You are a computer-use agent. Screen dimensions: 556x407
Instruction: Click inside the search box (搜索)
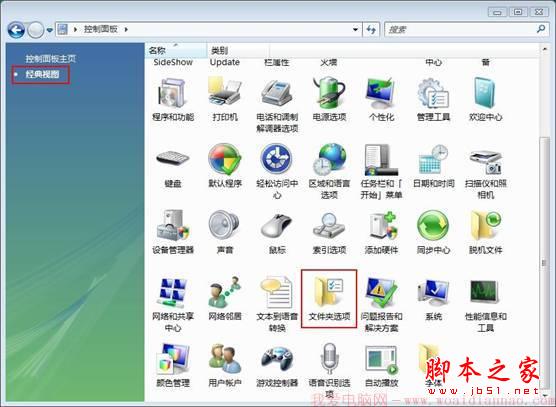tap(460, 29)
